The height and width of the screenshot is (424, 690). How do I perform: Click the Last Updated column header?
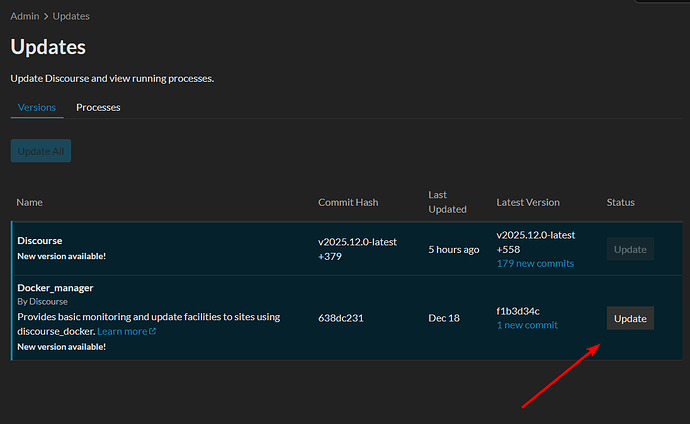pos(448,202)
